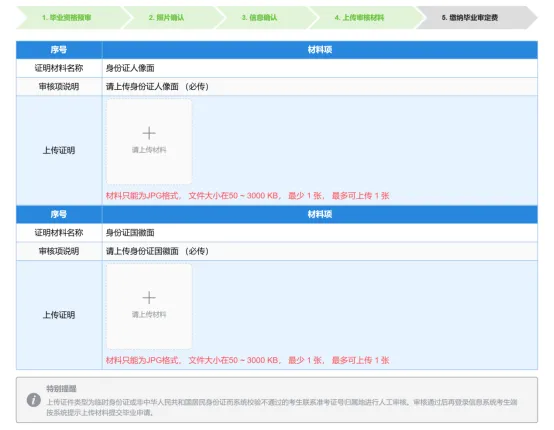This screenshot has width=554, height=430.
Task: Click 请上传身份证人像面 (必传) description
Action: click(x=157, y=87)
